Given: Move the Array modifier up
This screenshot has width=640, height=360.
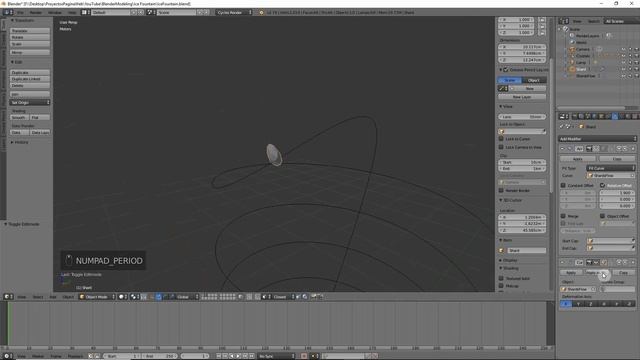Looking at the screenshot, I should point(619,149).
